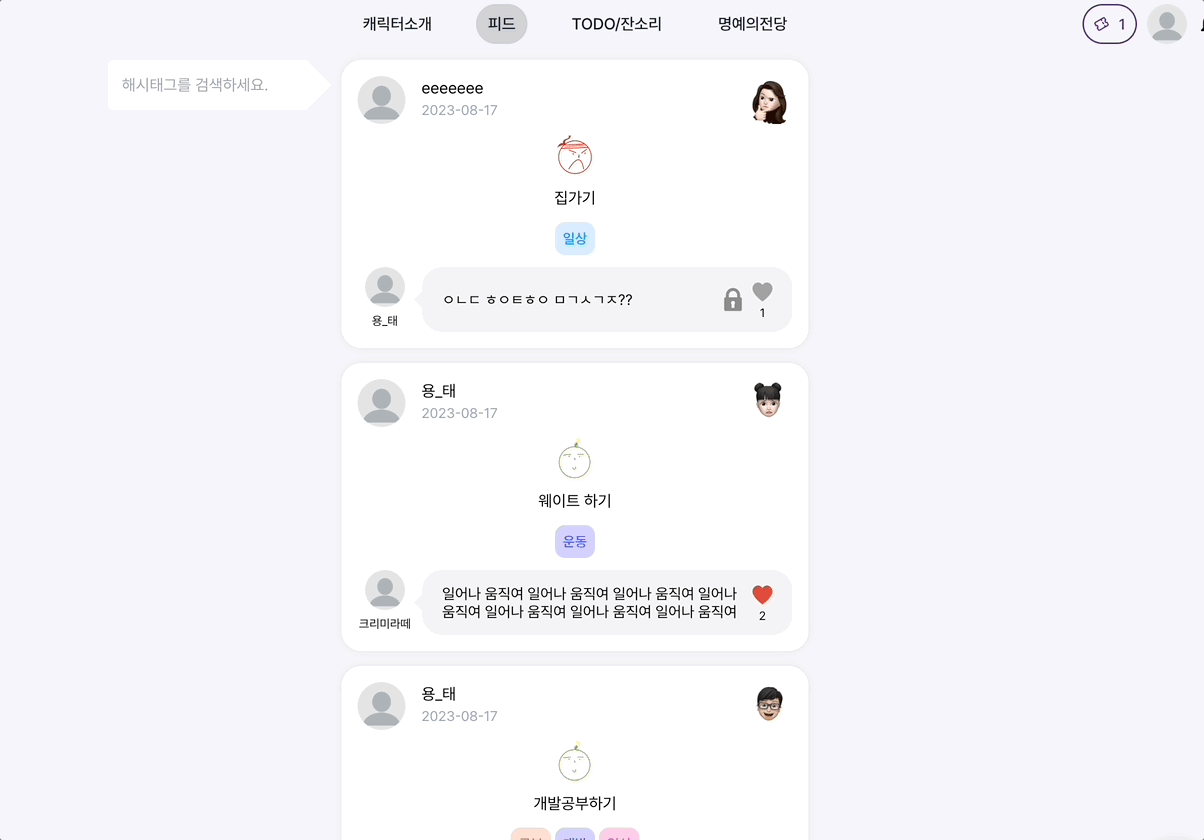Click the ticket count icon showing 1
This screenshot has width=1204, height=840.
click(x=1109, y=24)
